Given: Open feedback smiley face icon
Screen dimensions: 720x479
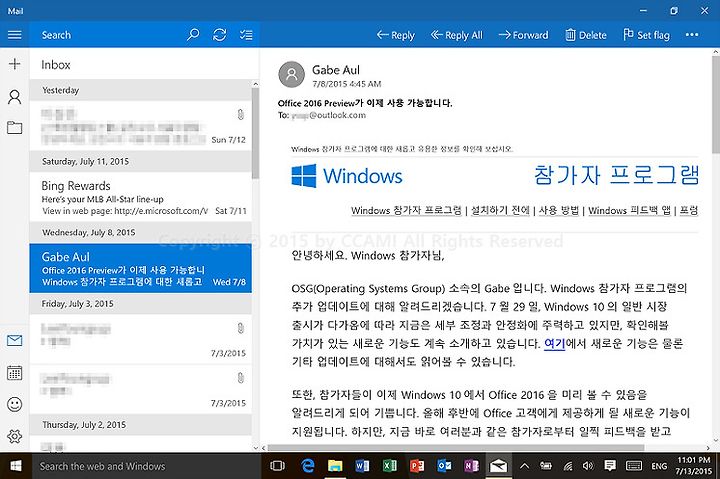Looking at the screenshot, I should (x=15, y=404).
